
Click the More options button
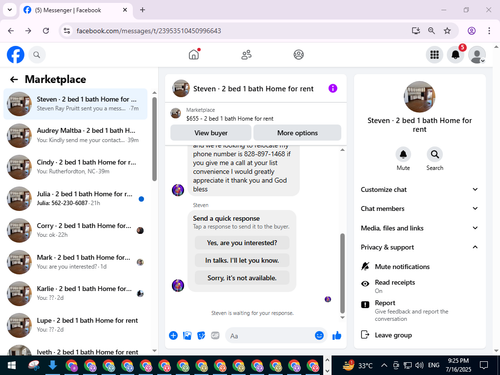[297, 133]
